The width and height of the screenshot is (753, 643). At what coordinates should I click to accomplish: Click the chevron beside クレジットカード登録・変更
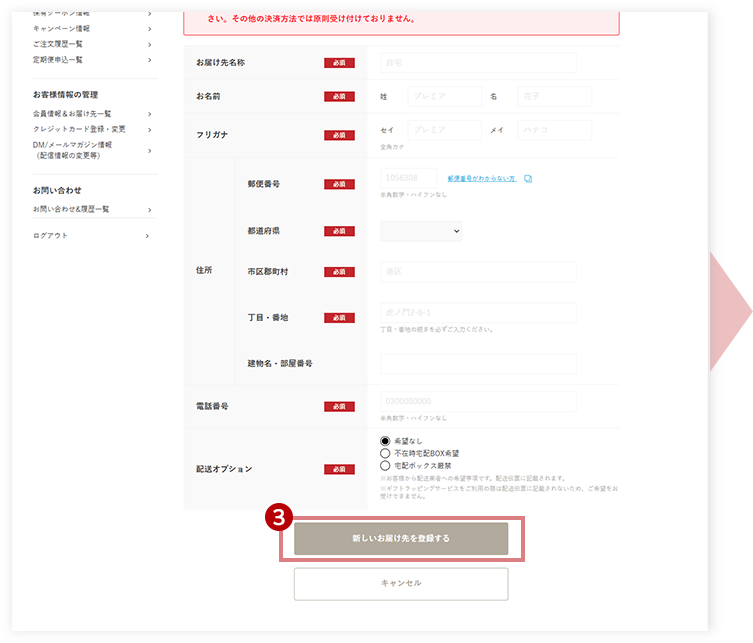150,130
